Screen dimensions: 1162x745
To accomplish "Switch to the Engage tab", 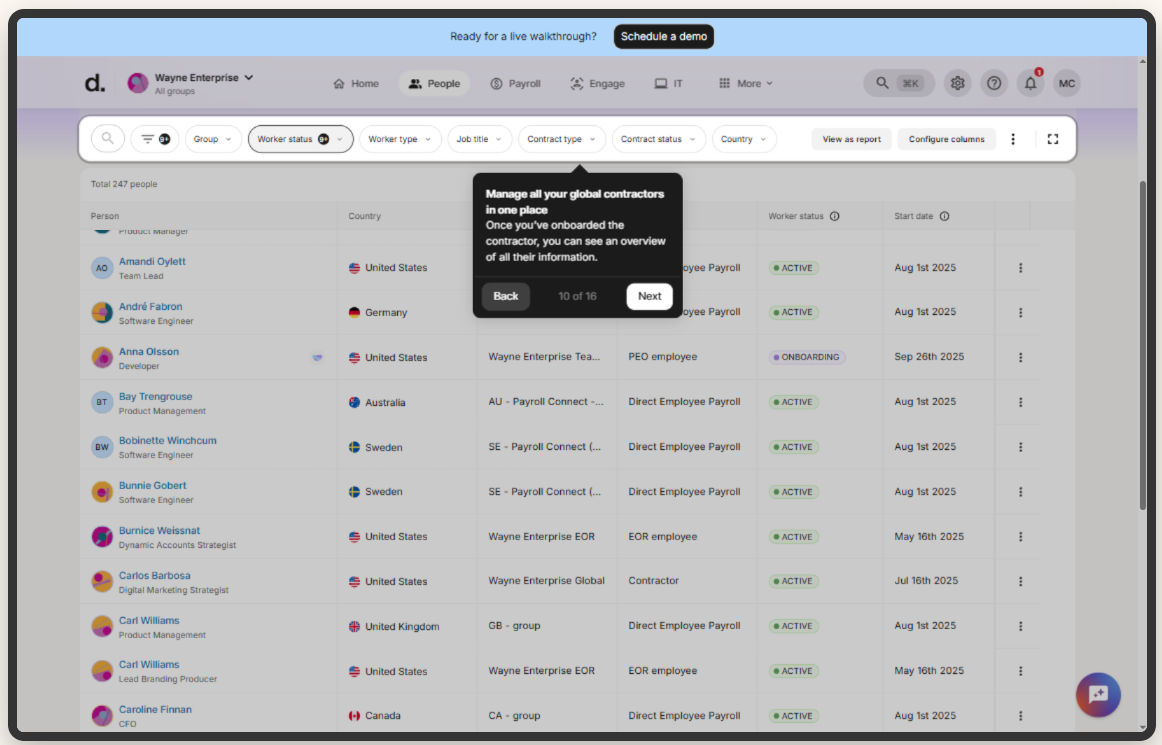I will (597, 84).
